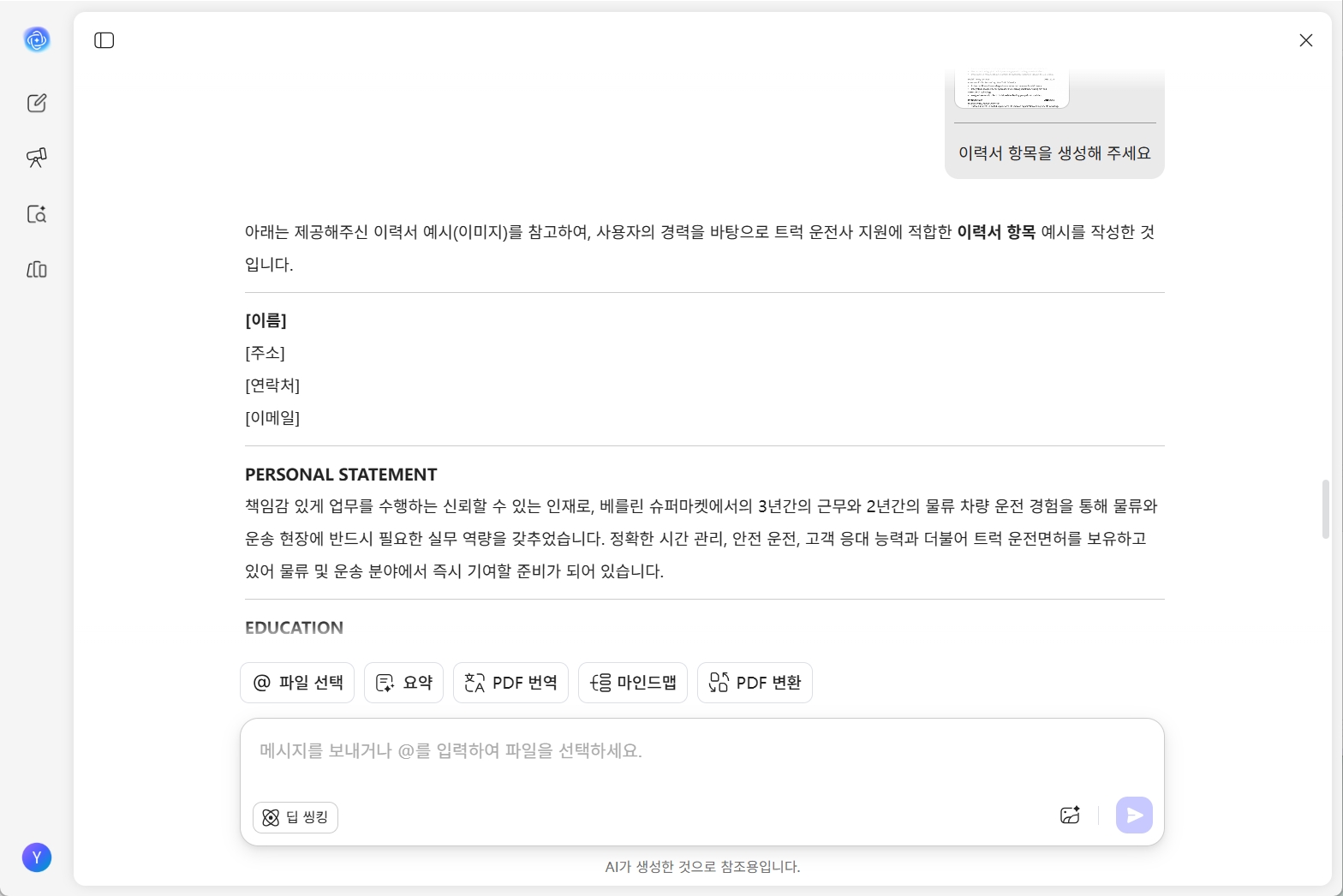Screen dimensions: 1343x896
Task: Open the document library icon
Action: (37, 270)
